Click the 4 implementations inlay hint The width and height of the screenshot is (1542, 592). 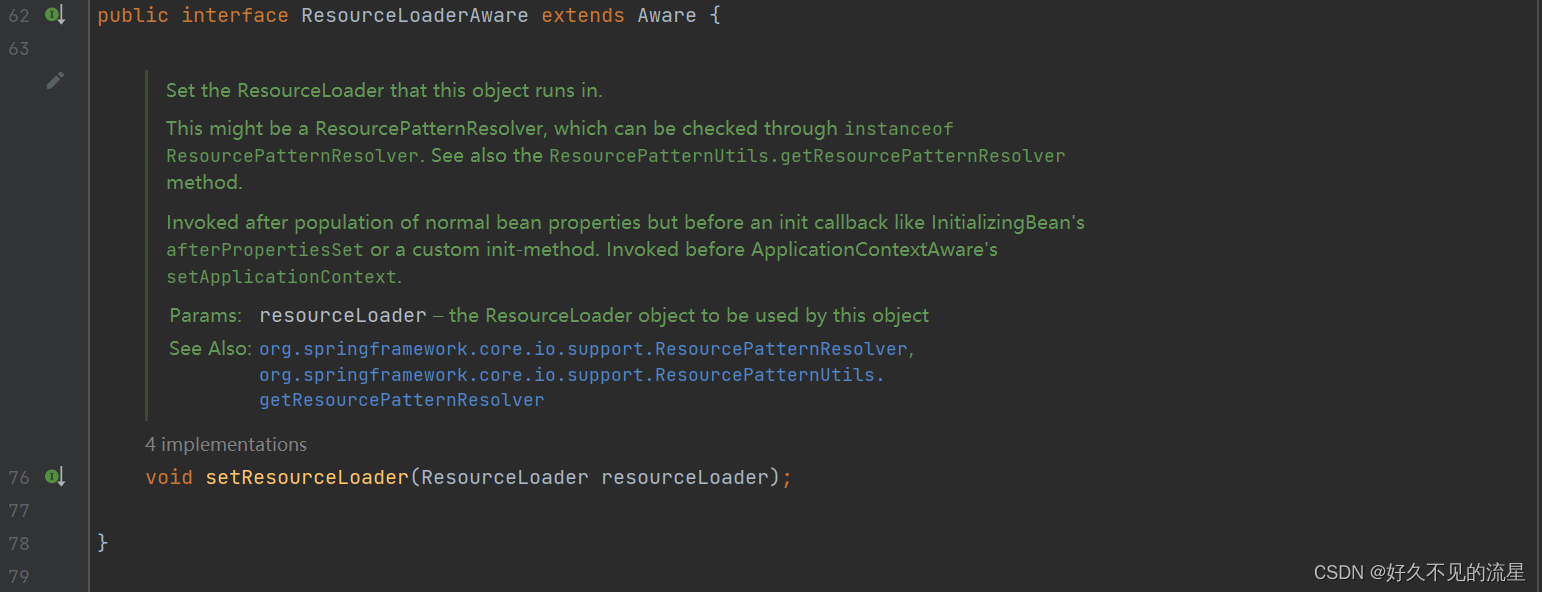coord(225,443)
